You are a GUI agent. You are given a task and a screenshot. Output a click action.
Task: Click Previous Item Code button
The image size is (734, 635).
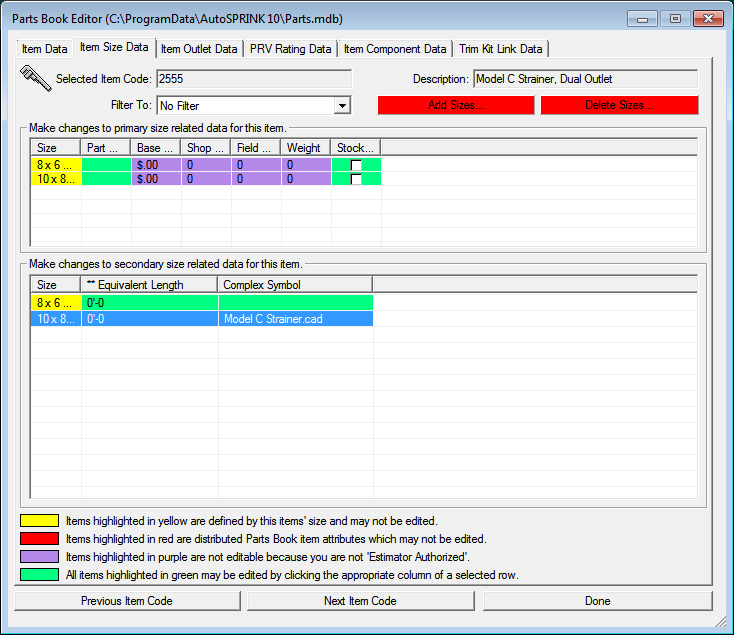point(127,601)
